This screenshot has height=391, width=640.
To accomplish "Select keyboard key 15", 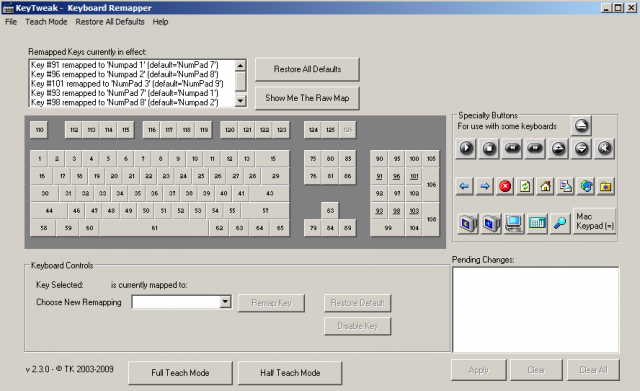I will tap(273, 159).
